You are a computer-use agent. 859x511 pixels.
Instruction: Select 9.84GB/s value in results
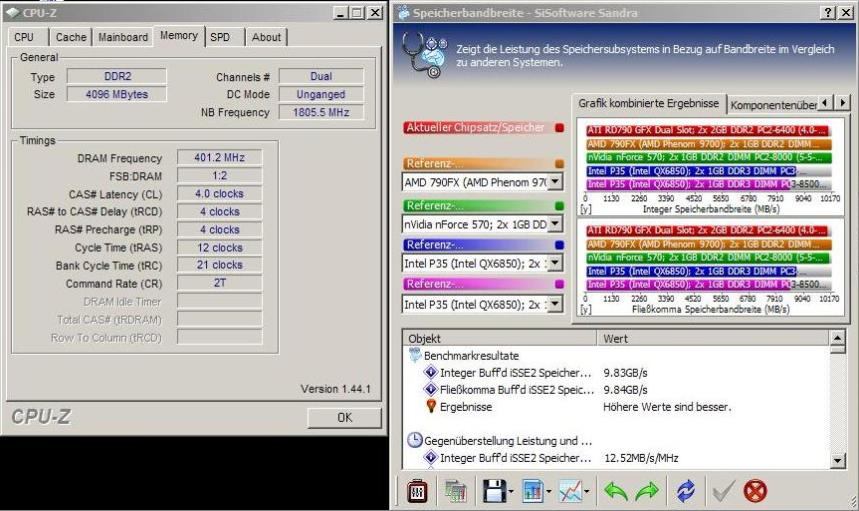[x=625, y=390]
